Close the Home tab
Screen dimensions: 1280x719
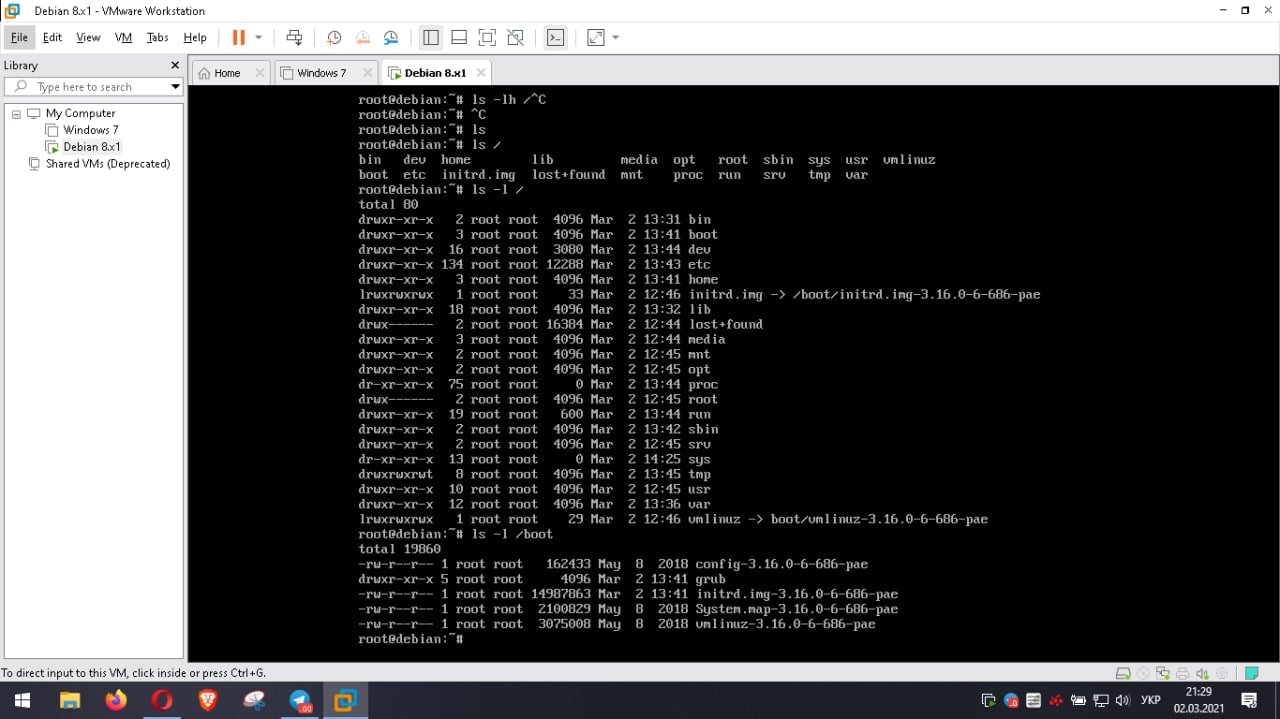[x=260, y=73]
